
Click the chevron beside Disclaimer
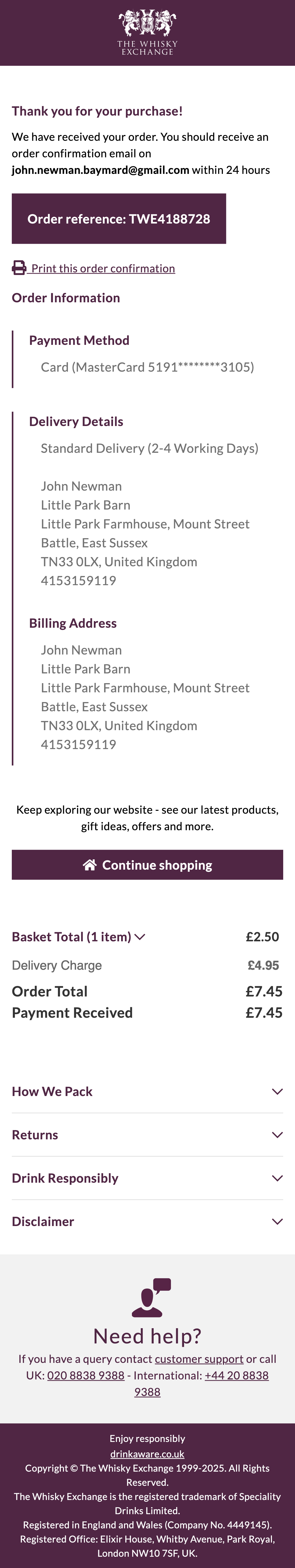click(x=277, y=1221)
